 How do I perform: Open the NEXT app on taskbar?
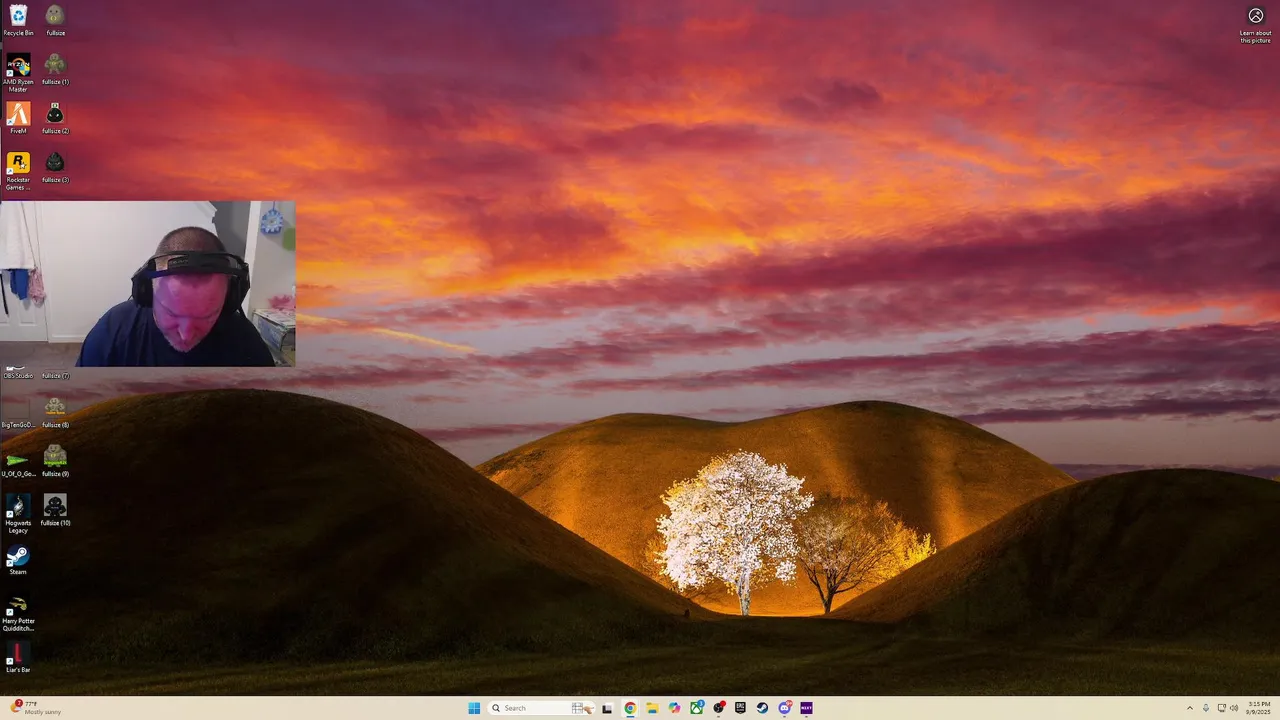[x=806, y=708]
